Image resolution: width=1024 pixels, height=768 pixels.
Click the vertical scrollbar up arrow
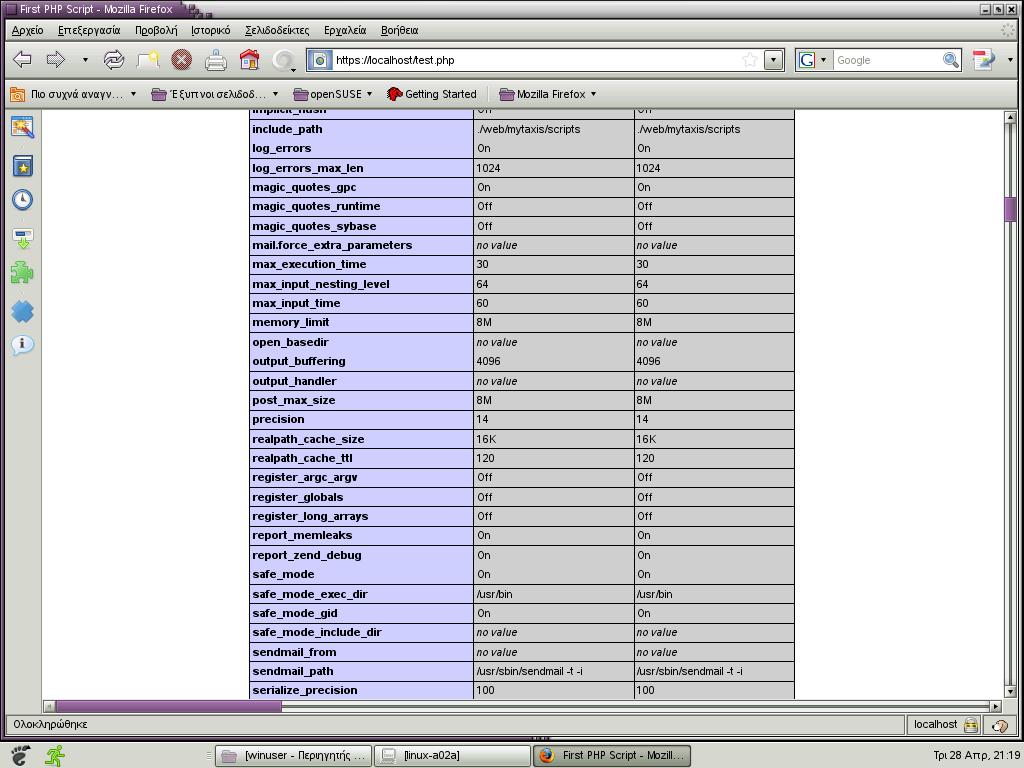coord(1010,118)
